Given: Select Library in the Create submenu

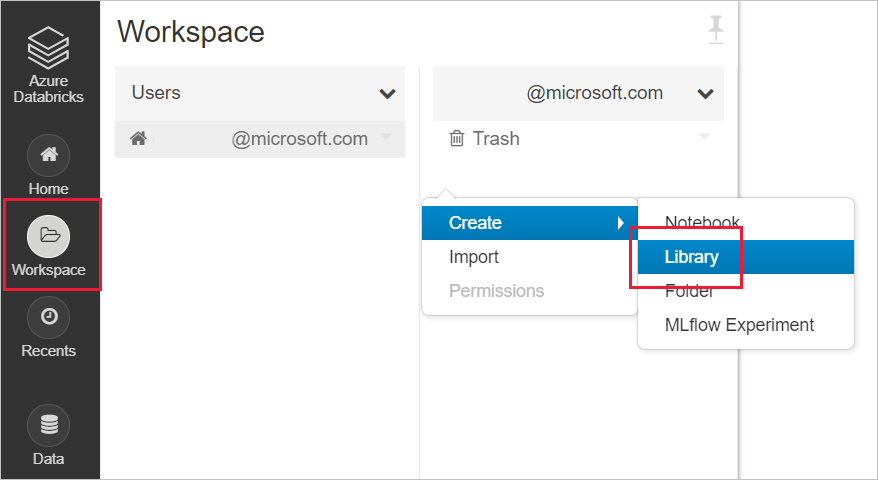Looking at the screenshot, I should pyautogui.click(x=692, y=257).
